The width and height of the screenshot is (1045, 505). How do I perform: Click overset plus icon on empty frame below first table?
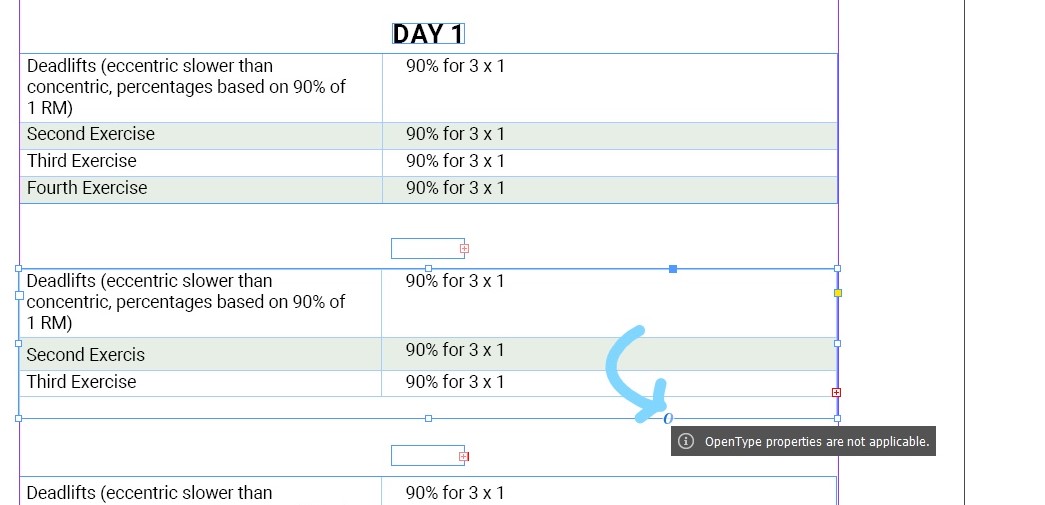pyautogui.click(x=465, y=249)
